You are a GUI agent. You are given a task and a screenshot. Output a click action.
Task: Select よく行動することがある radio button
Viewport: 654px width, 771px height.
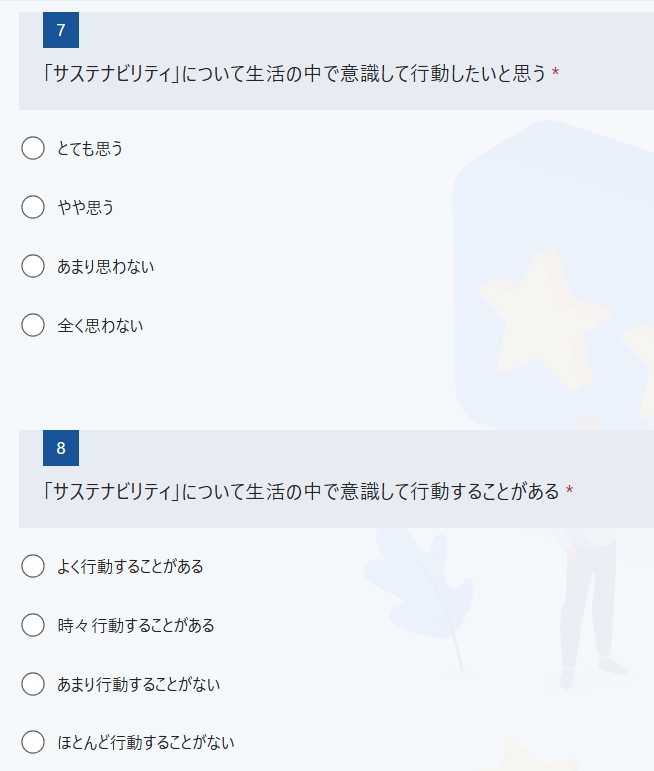(x=33, y=566)
